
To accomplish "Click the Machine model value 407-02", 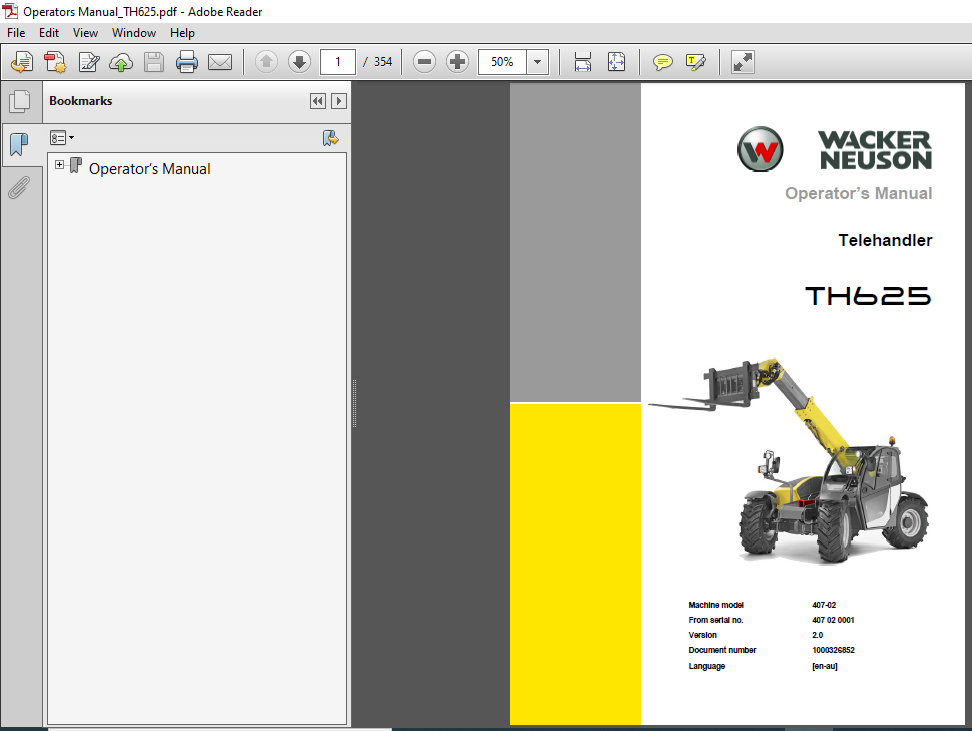I will coord(824,605).
